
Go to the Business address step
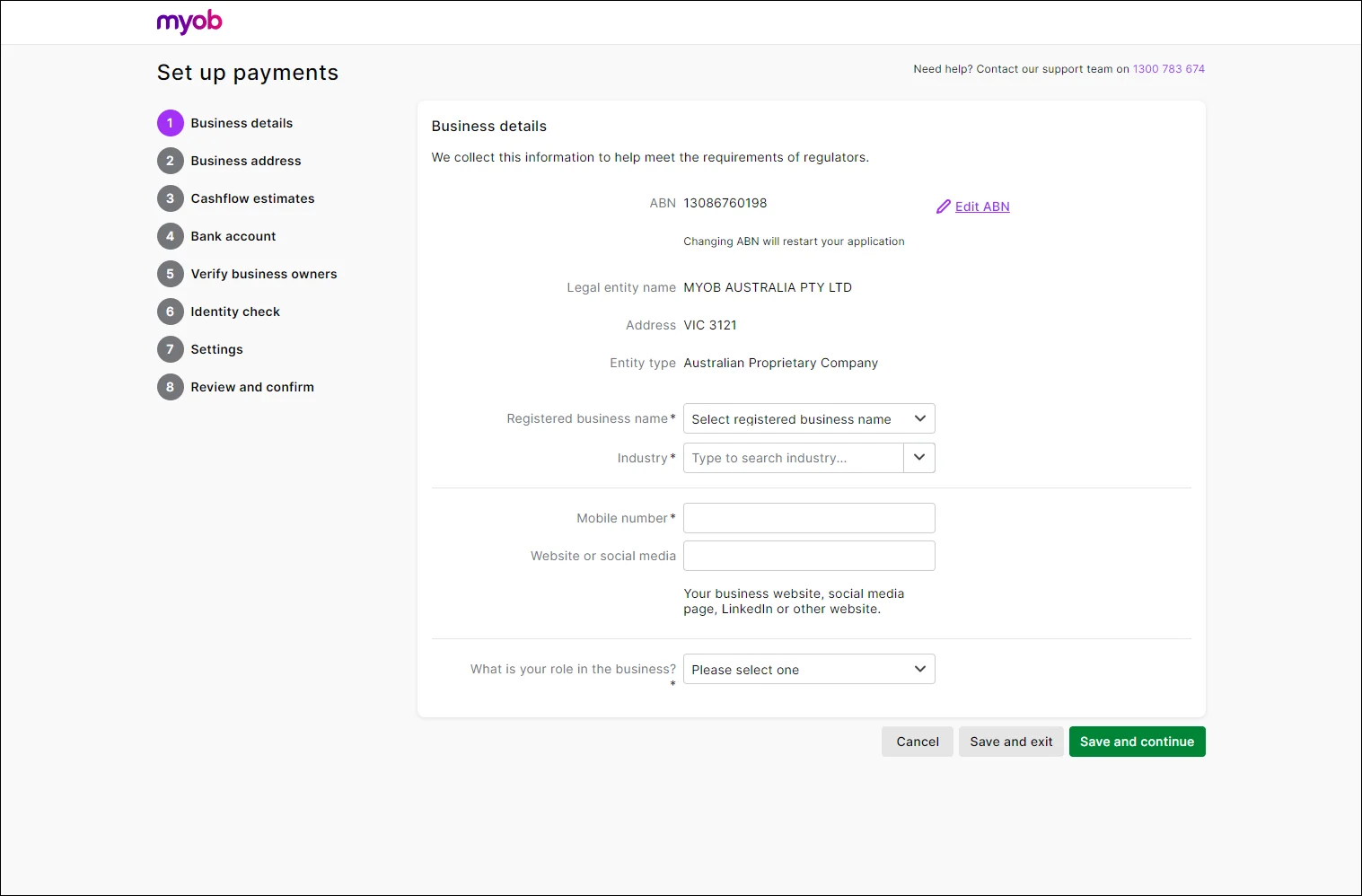[x=246, y=161]
